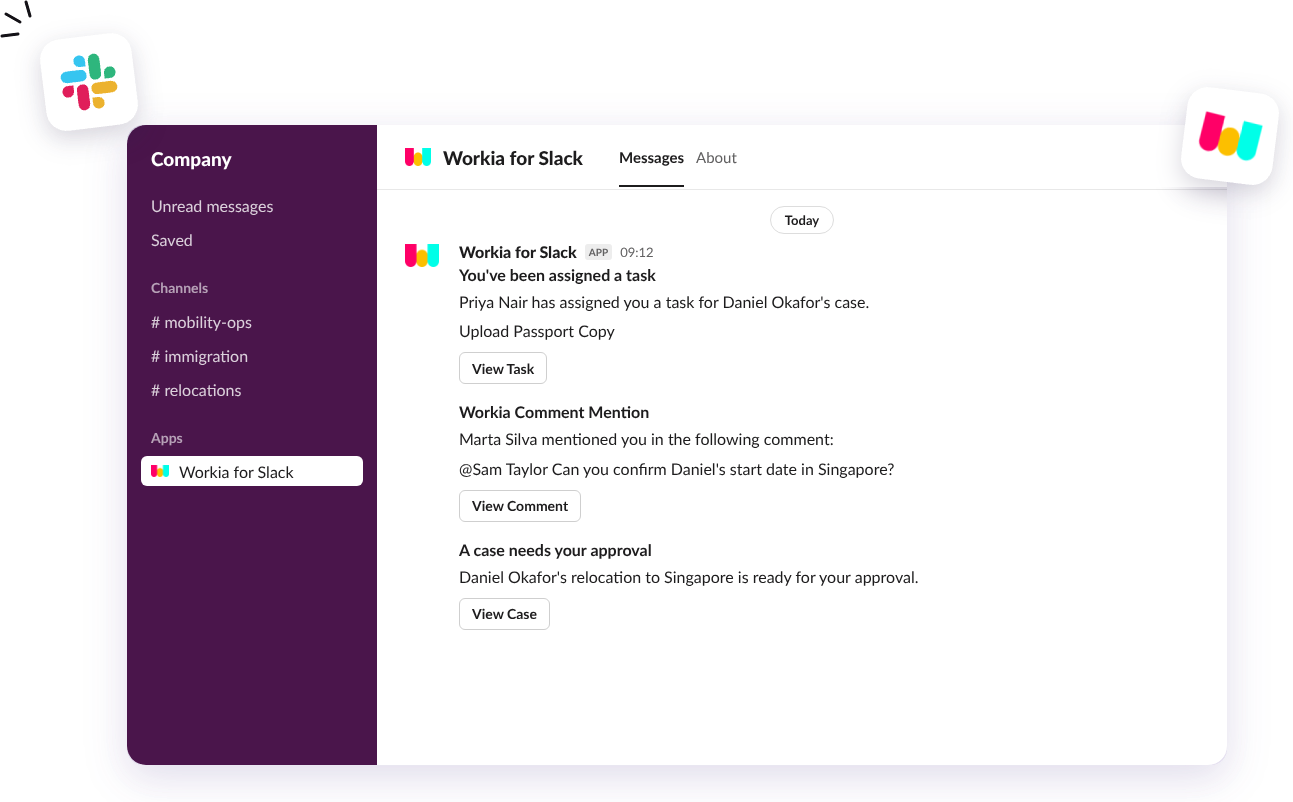Image resolution: width=1293 pixels, height=802 pixels.
Task: Click the View Comment button
Action: [x=520, y=506]
